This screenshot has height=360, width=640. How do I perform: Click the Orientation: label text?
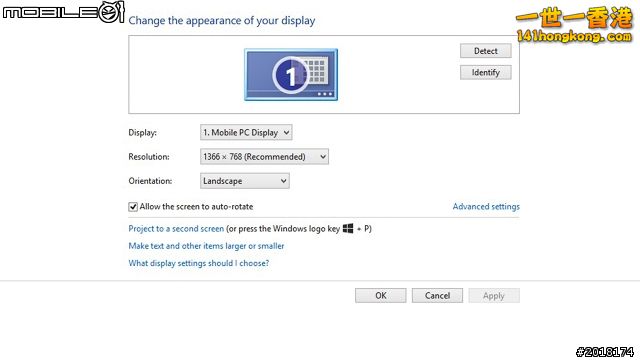click(x=150, y=181)
